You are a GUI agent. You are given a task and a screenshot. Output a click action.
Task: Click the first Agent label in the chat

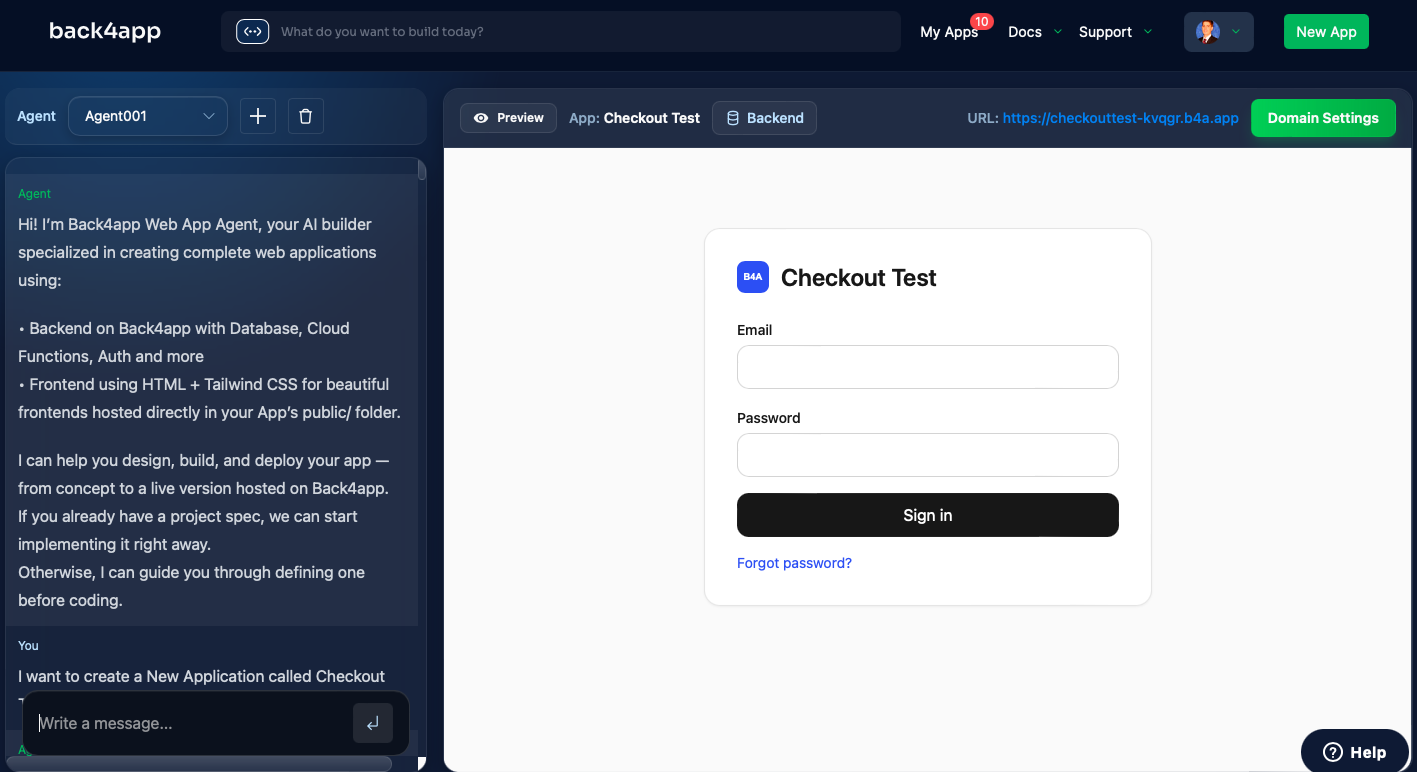tap(34, 194)
